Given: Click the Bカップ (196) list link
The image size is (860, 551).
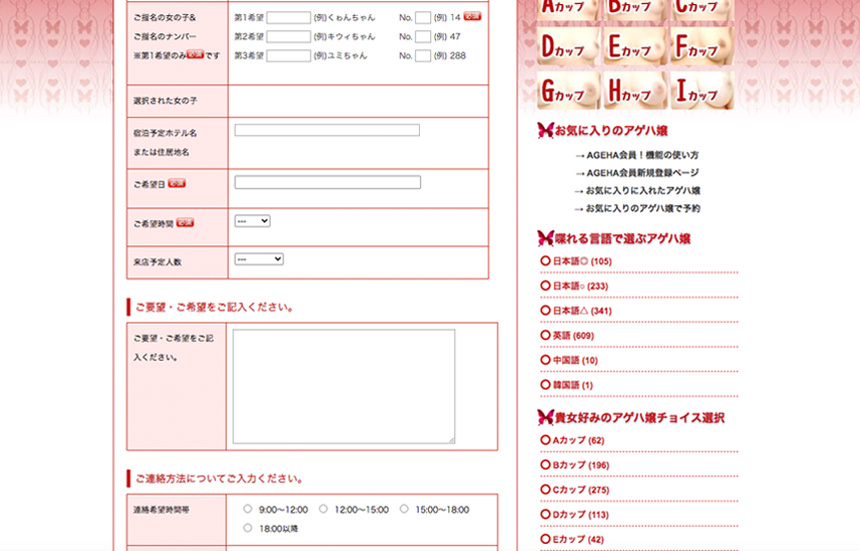Looking at the screenshot, I should [581, 465].
